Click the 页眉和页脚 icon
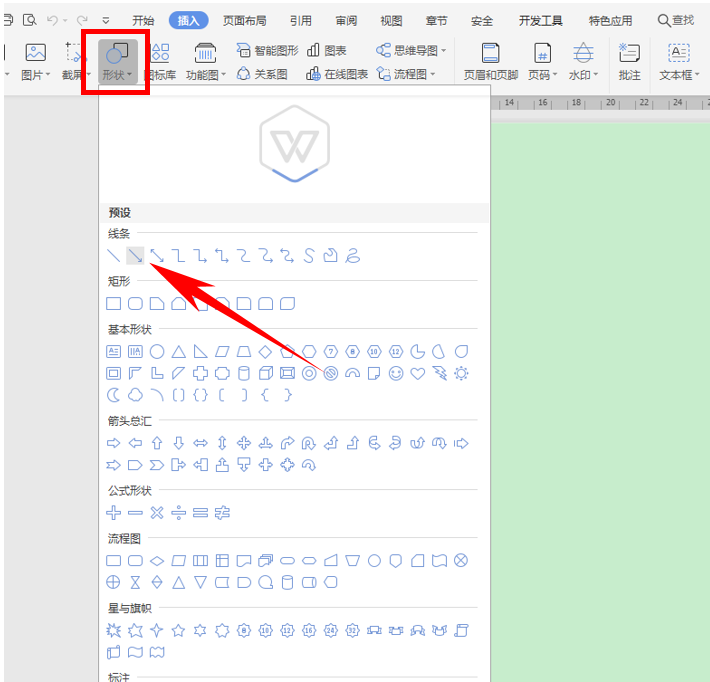This screenshot has width=710, height=682. click(491, 62)
